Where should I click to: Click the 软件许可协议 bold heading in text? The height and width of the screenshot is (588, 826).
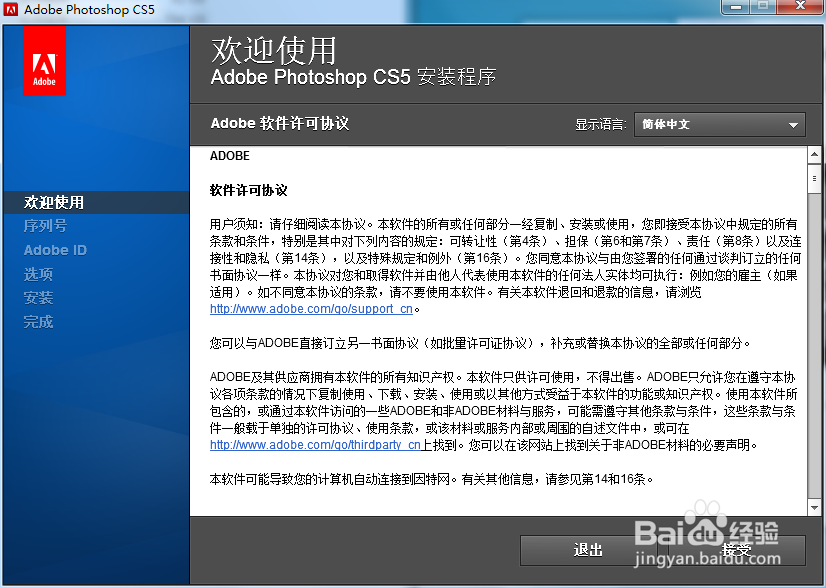coord(249,190)
